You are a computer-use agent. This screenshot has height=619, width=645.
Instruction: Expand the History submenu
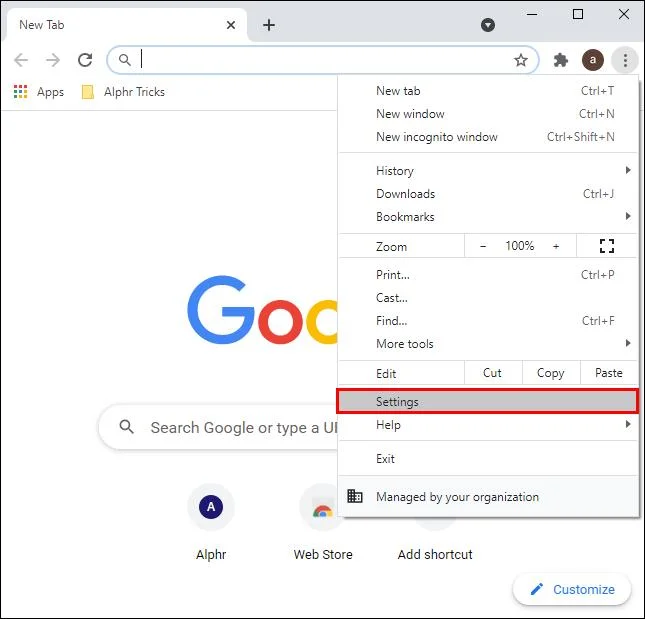tap(488, 170)
